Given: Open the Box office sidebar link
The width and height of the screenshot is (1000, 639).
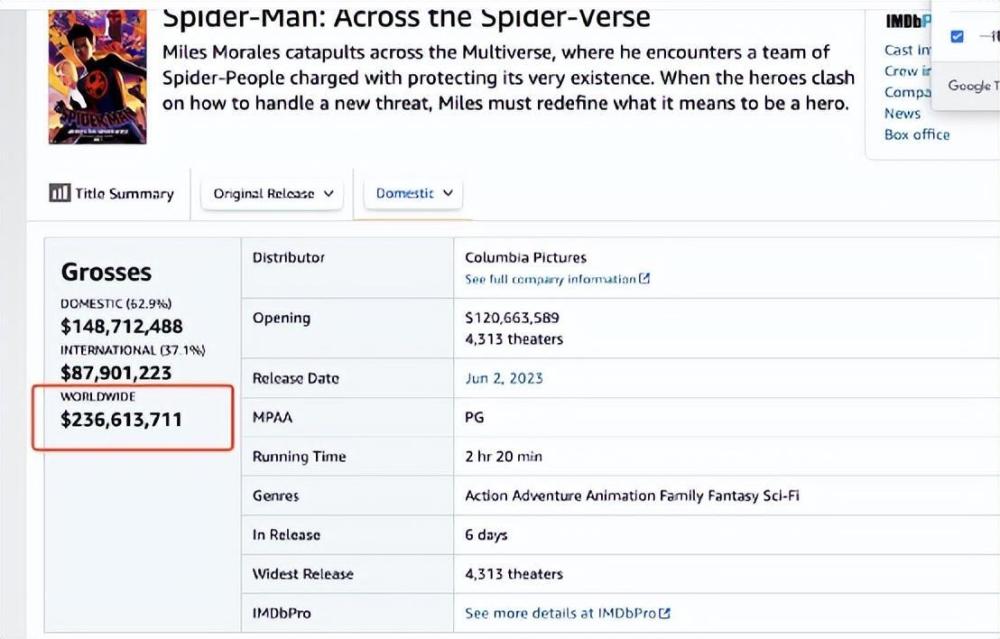Looking at the screenshot, I should tap(917, 134).
